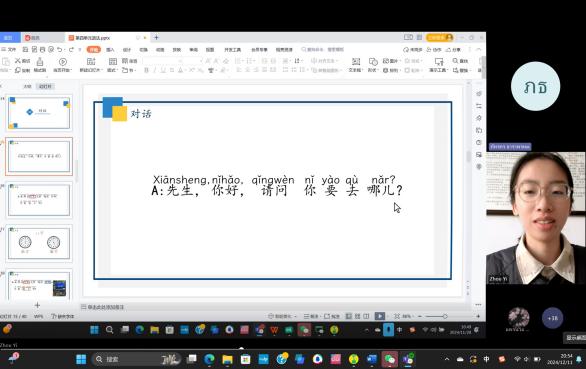
Task: Switch to Normal view icon in status bar
Action: pyautogui.click(x=348, y=316)
